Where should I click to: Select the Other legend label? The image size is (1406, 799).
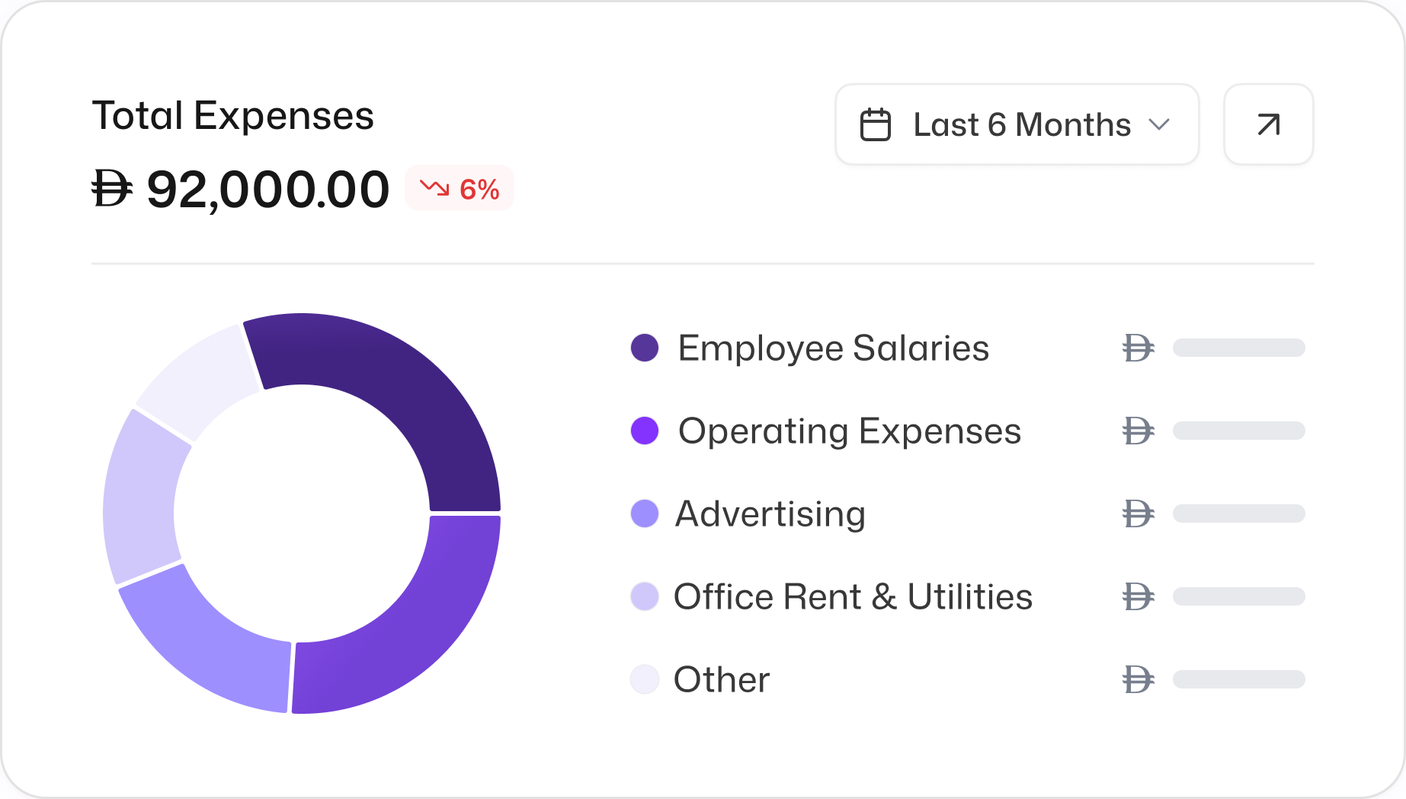pyautogui.click(x=721, y=680)
